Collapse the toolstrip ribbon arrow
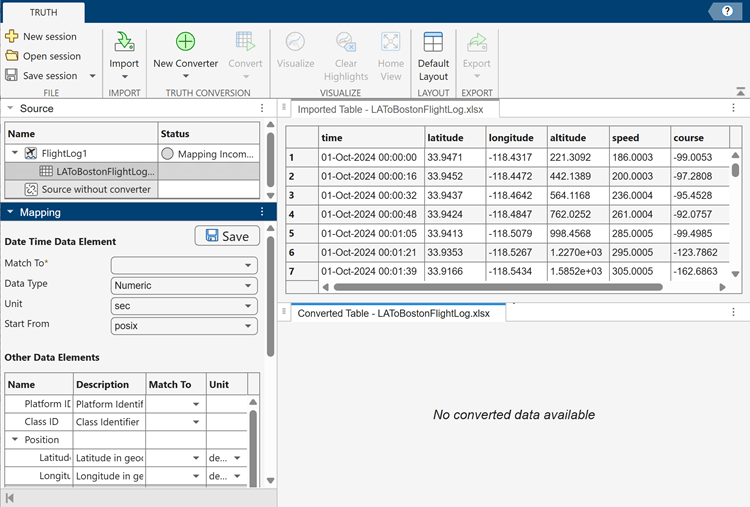 (740, 91)
